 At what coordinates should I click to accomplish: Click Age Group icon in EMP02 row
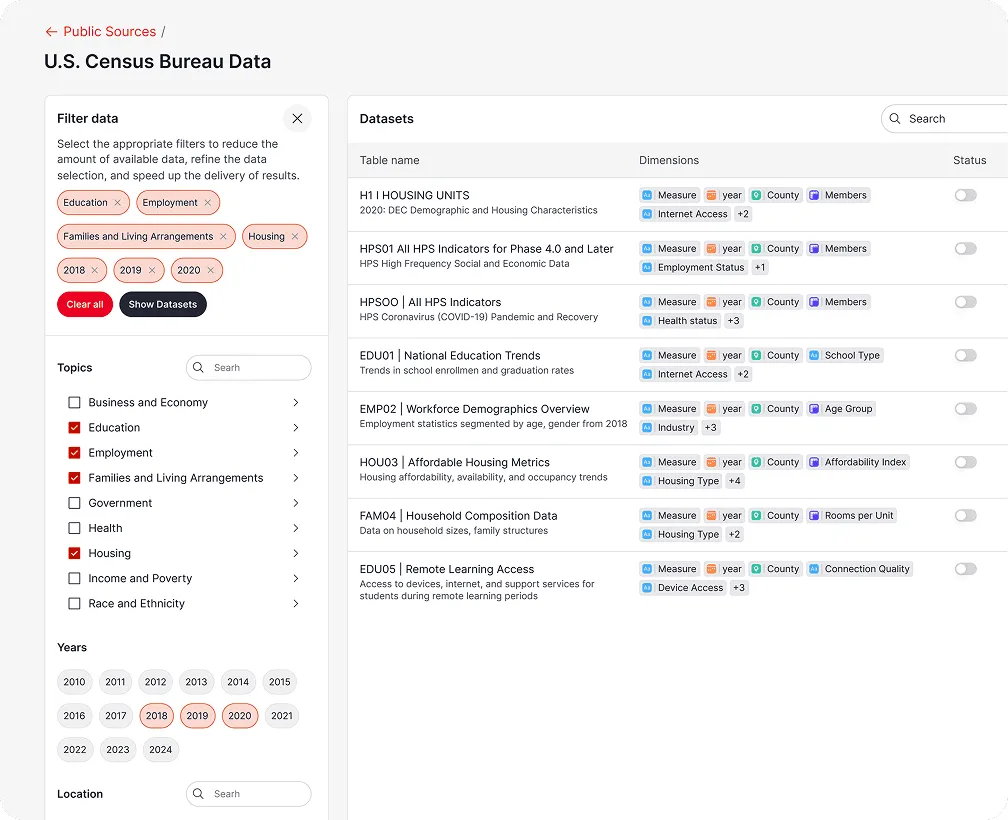pos(814,409)
